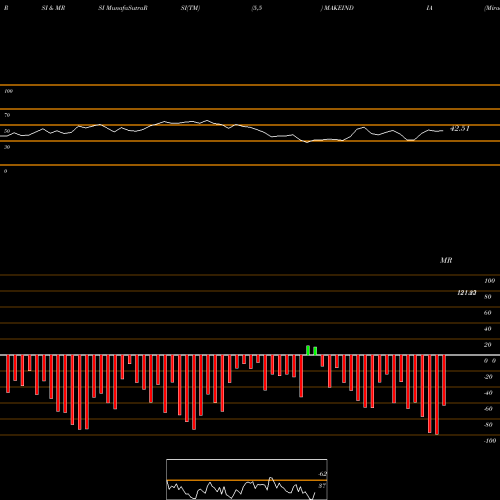Click the 20 label on MR axis
This screenshot has height=500, width=500.
(488, 345)
